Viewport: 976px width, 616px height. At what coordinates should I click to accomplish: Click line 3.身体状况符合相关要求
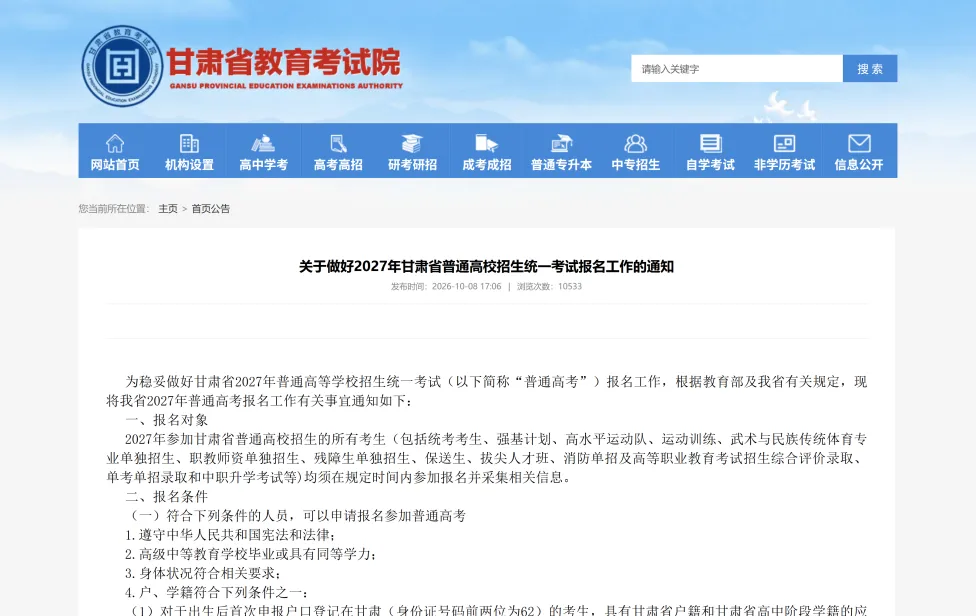click(203, 573)
